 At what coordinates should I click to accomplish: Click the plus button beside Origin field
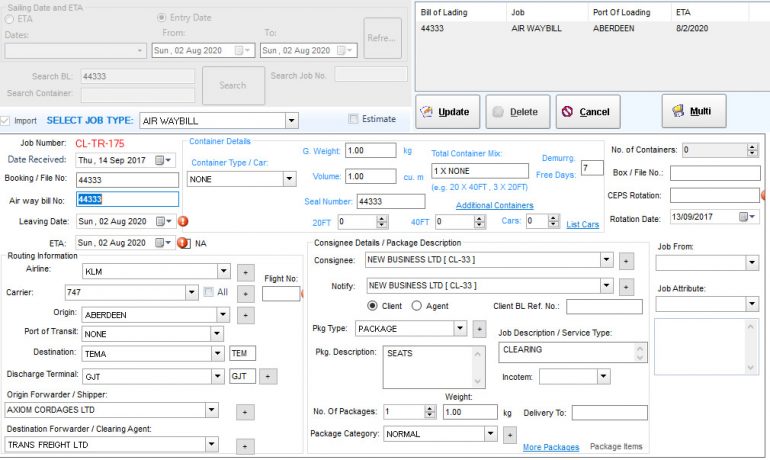point(246,314)
